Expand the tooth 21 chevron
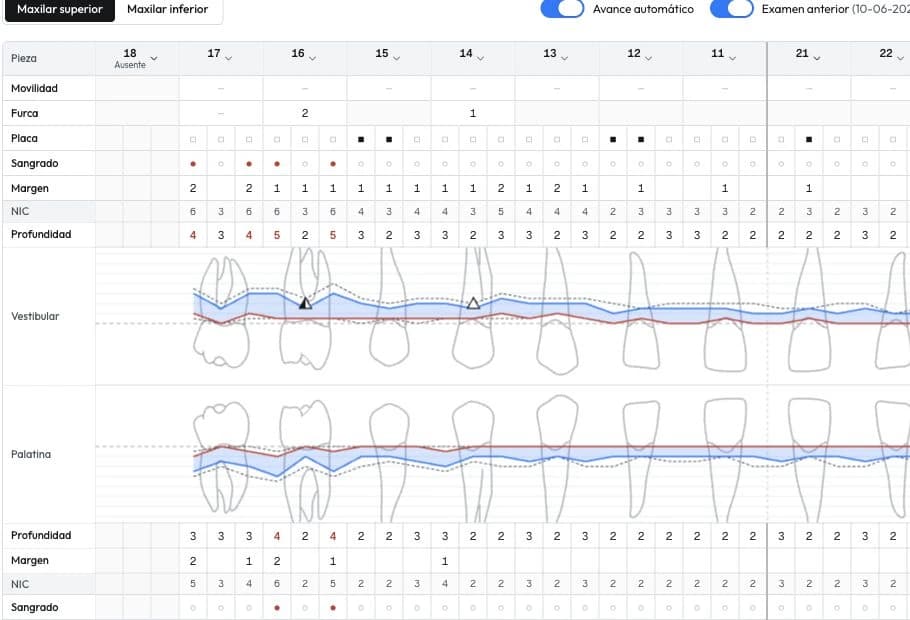Viewport: 910px width, 620px height. point(817,58)
